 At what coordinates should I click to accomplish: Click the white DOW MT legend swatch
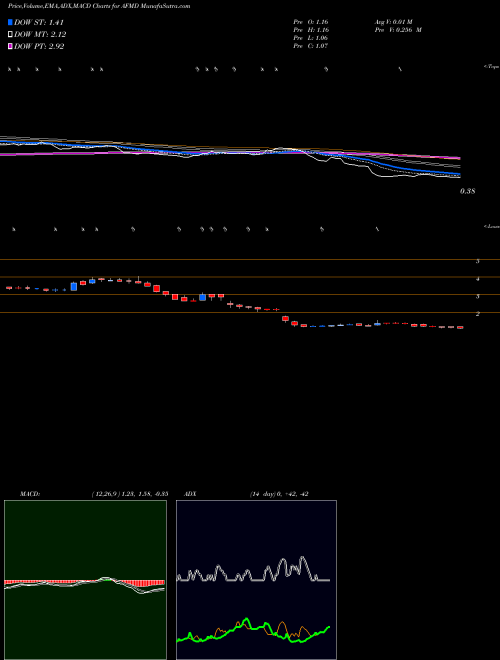(10, 35)
